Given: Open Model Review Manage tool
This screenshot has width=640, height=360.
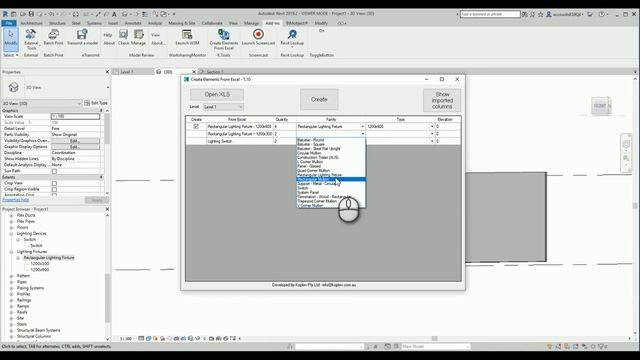Looking at the screenshot, I should tap(138, 37).
